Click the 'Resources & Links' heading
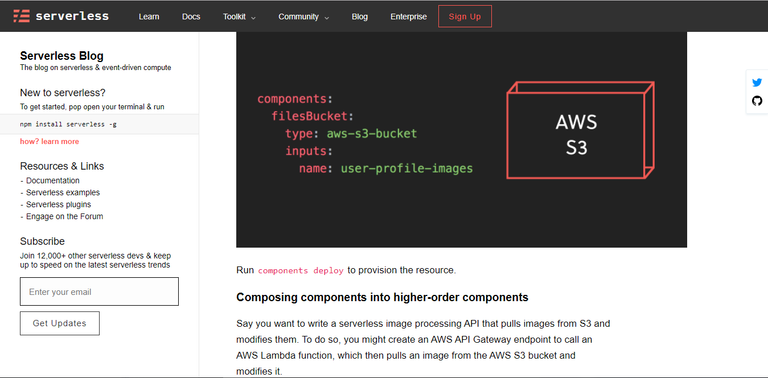Image resolution: width=768 pixels, height=378 pixels. [62, 166]
